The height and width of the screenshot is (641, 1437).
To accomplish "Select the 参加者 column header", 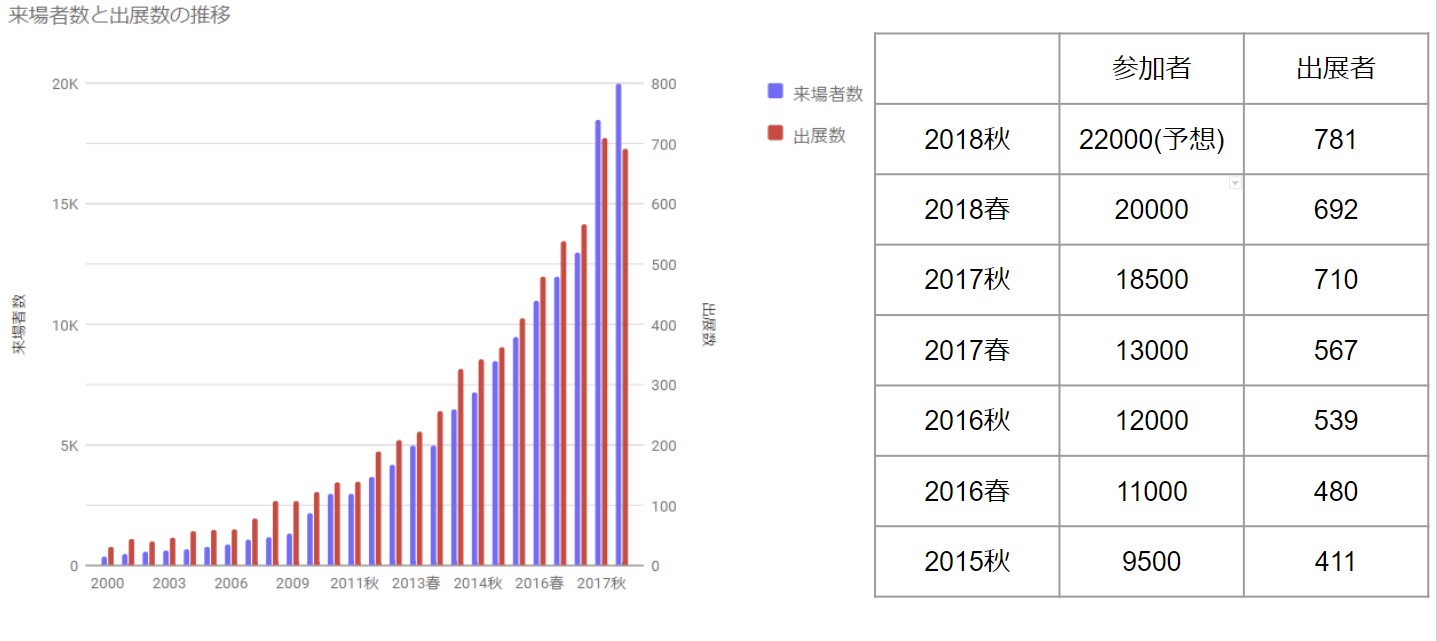I will pyautogui.click(x=1151, y=68).
